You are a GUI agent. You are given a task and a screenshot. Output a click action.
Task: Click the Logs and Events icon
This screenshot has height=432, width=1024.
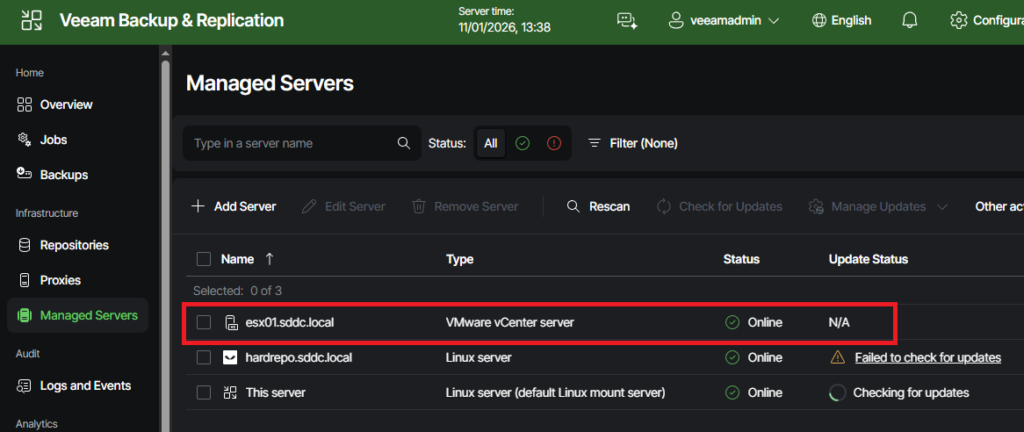click(x=24, y=386)
